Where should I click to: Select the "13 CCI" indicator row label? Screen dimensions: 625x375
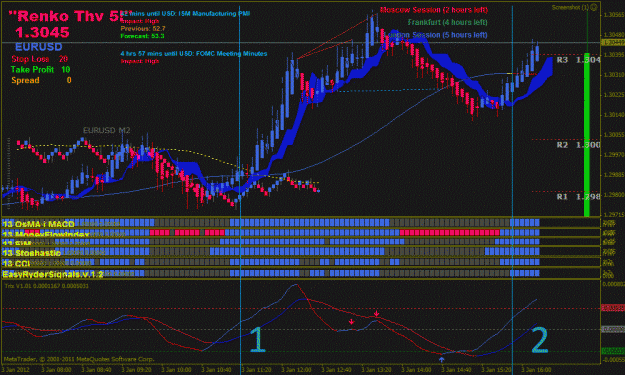click(x=16, y=263)
